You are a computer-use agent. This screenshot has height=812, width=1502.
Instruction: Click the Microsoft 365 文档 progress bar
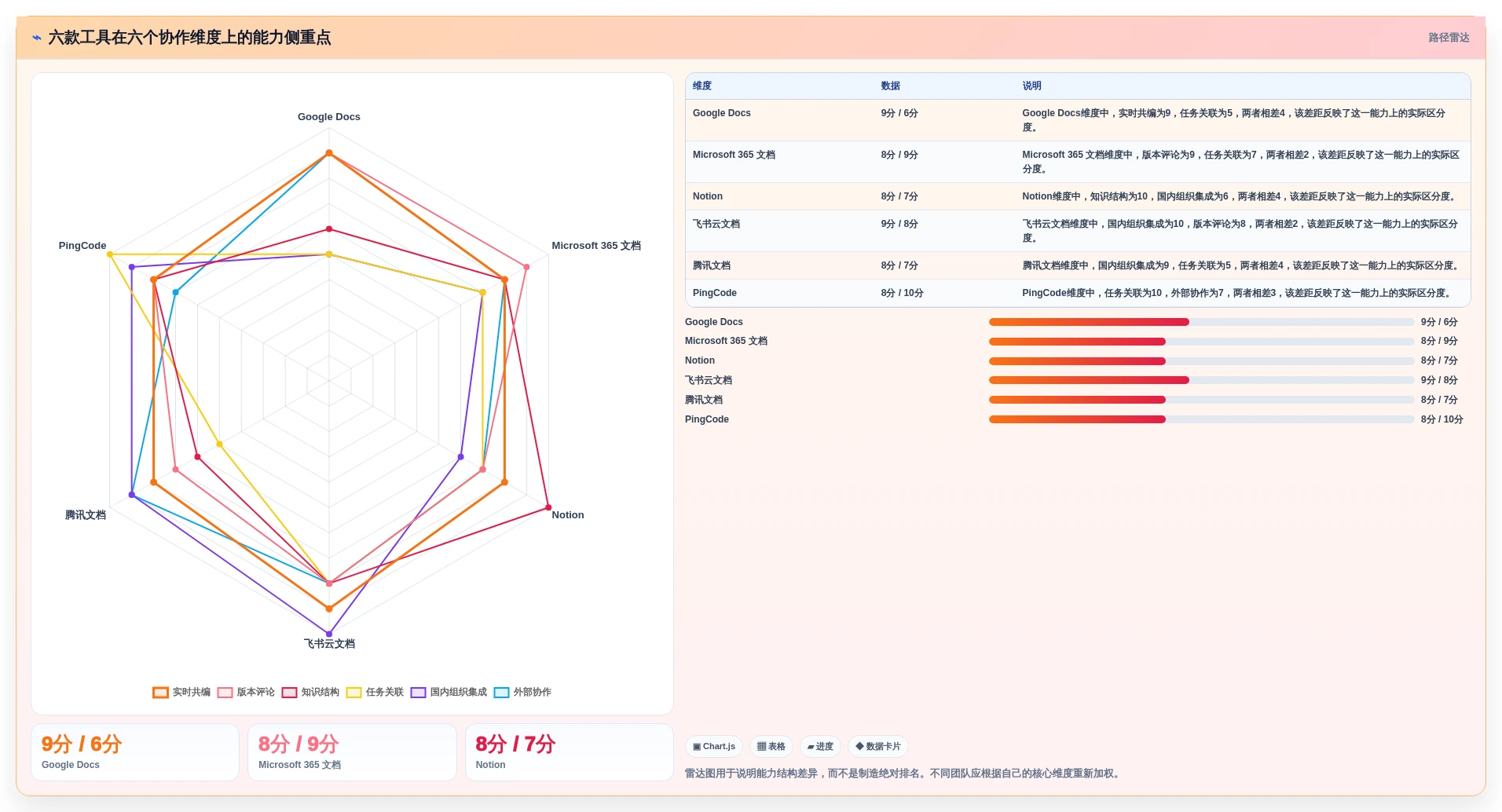1201,342
